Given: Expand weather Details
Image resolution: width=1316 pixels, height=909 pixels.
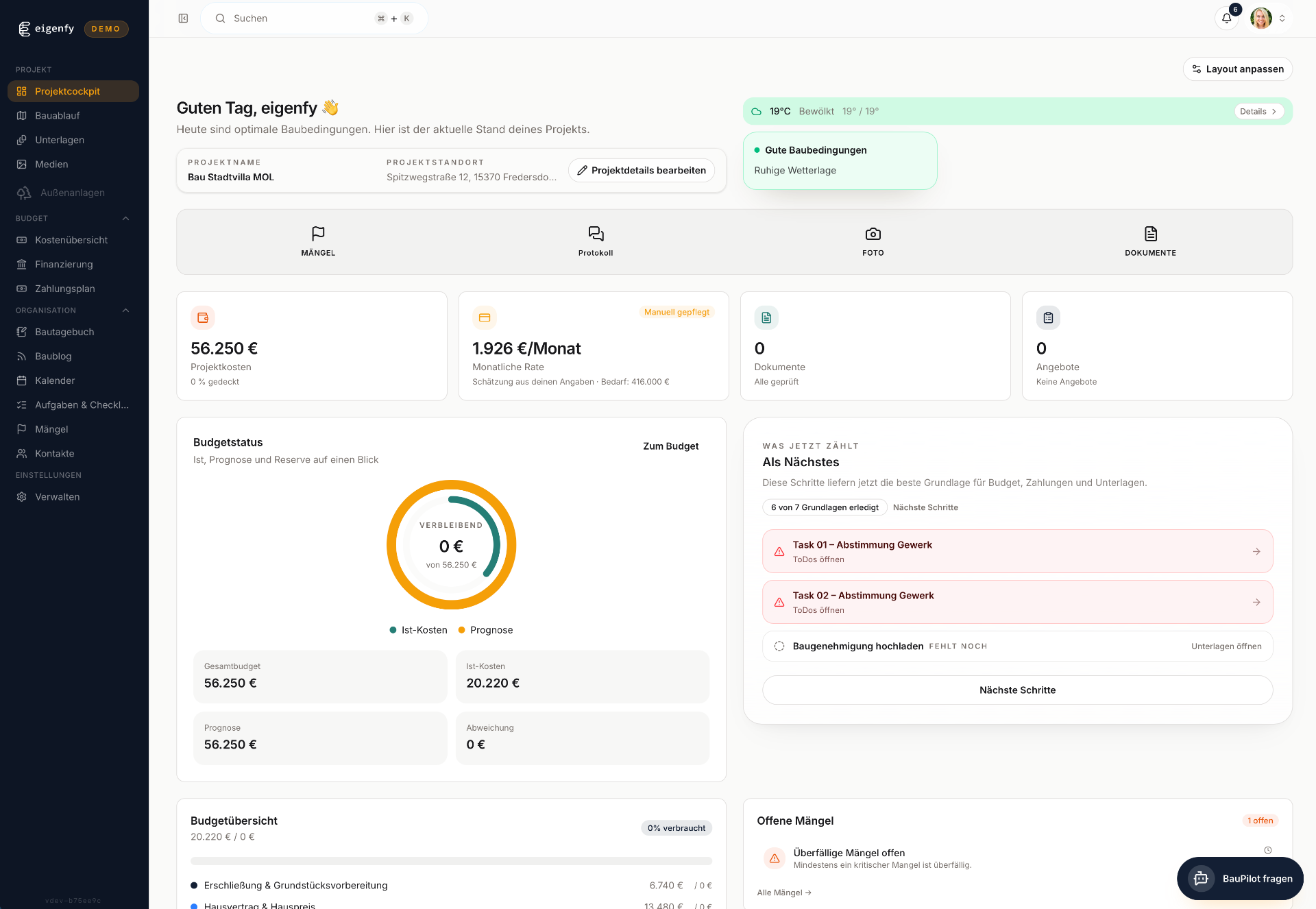Looking at the screenshot, I should pos(1258,112).
